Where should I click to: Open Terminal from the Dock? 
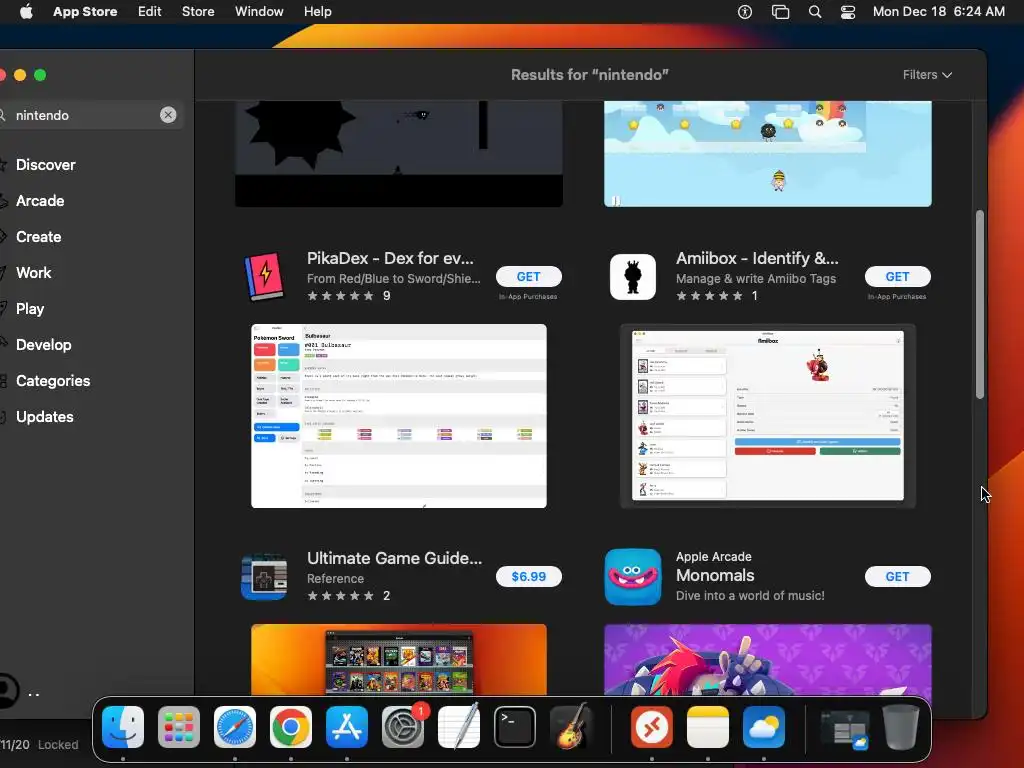[515, 727]
